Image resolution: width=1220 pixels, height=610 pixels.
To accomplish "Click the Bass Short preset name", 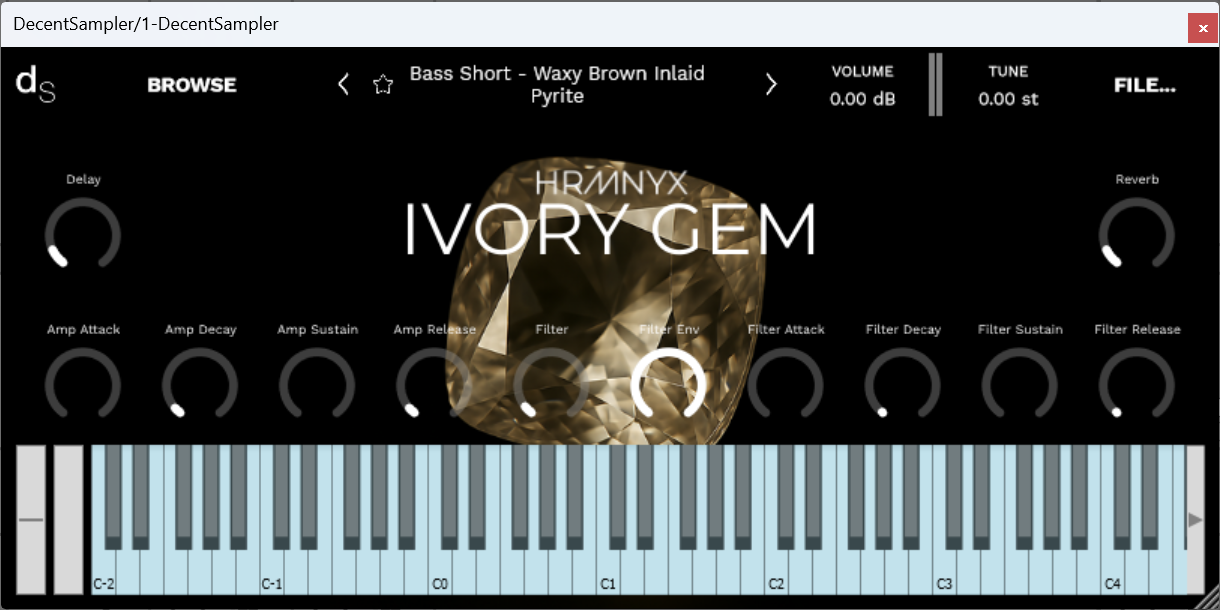I will point(557,84).
